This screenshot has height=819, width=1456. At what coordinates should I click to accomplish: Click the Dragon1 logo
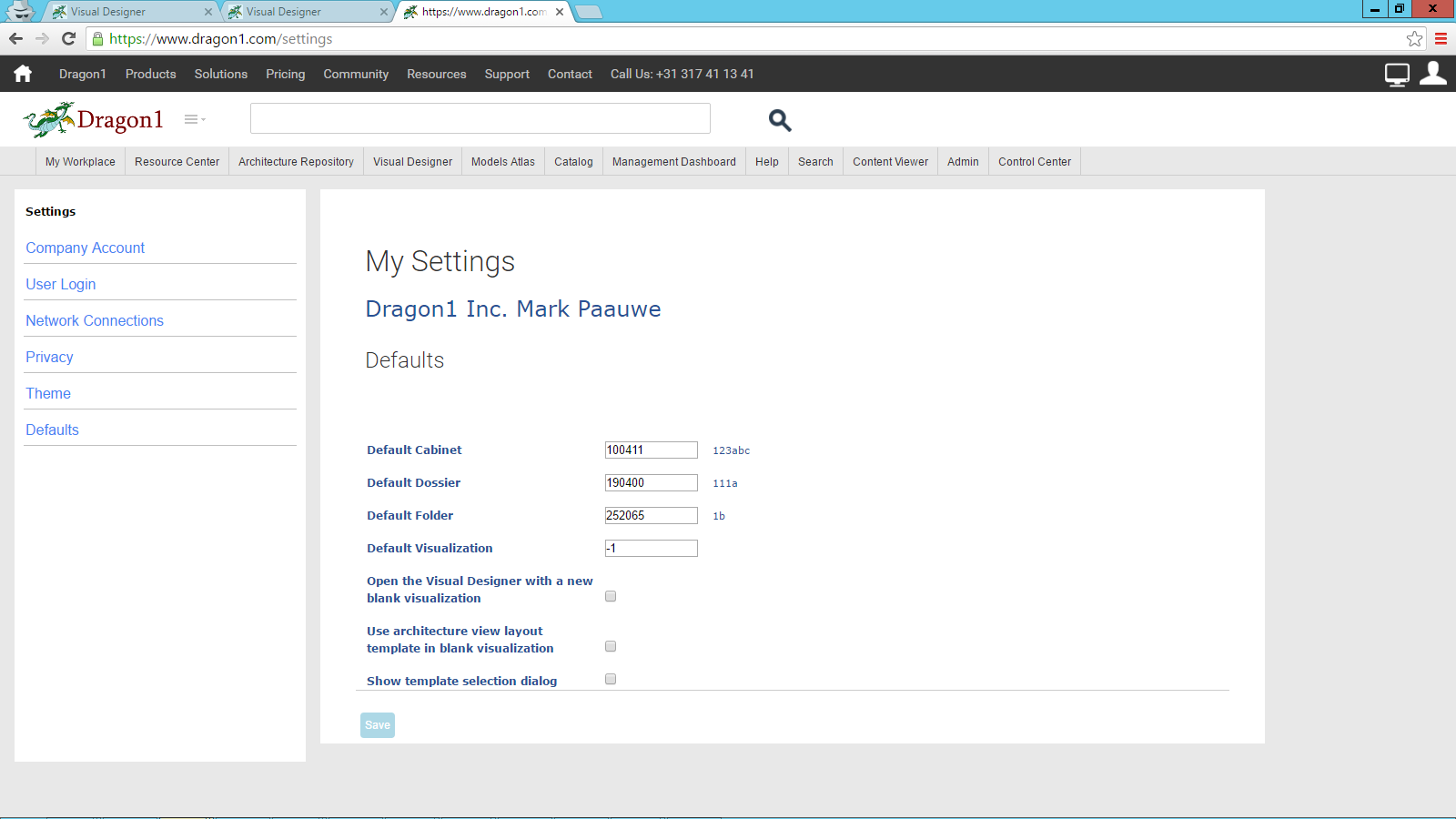click(x=93, y=119)
